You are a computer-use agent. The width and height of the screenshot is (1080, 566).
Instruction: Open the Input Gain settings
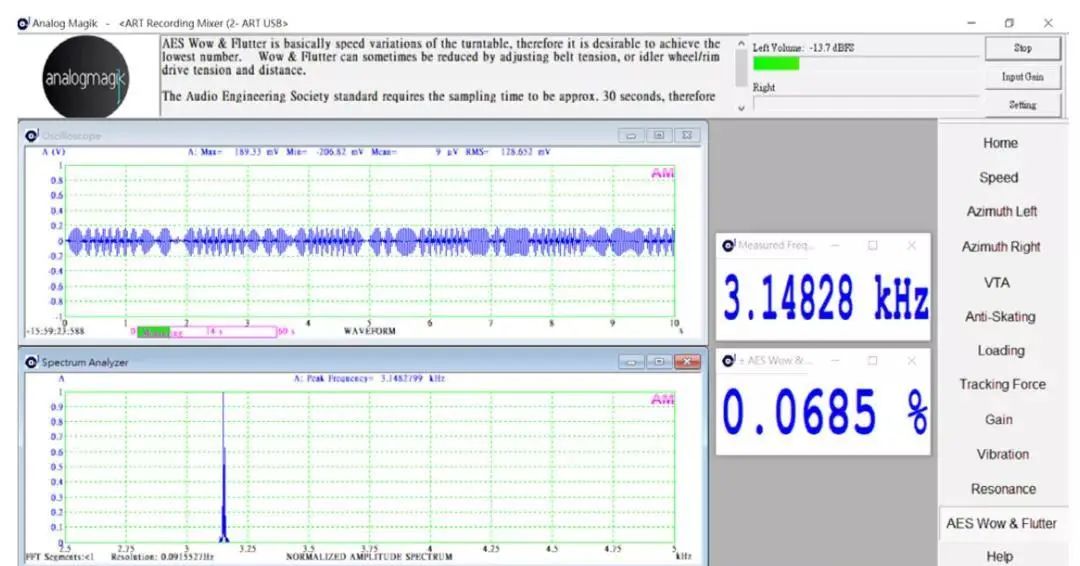click(1022, 77)
